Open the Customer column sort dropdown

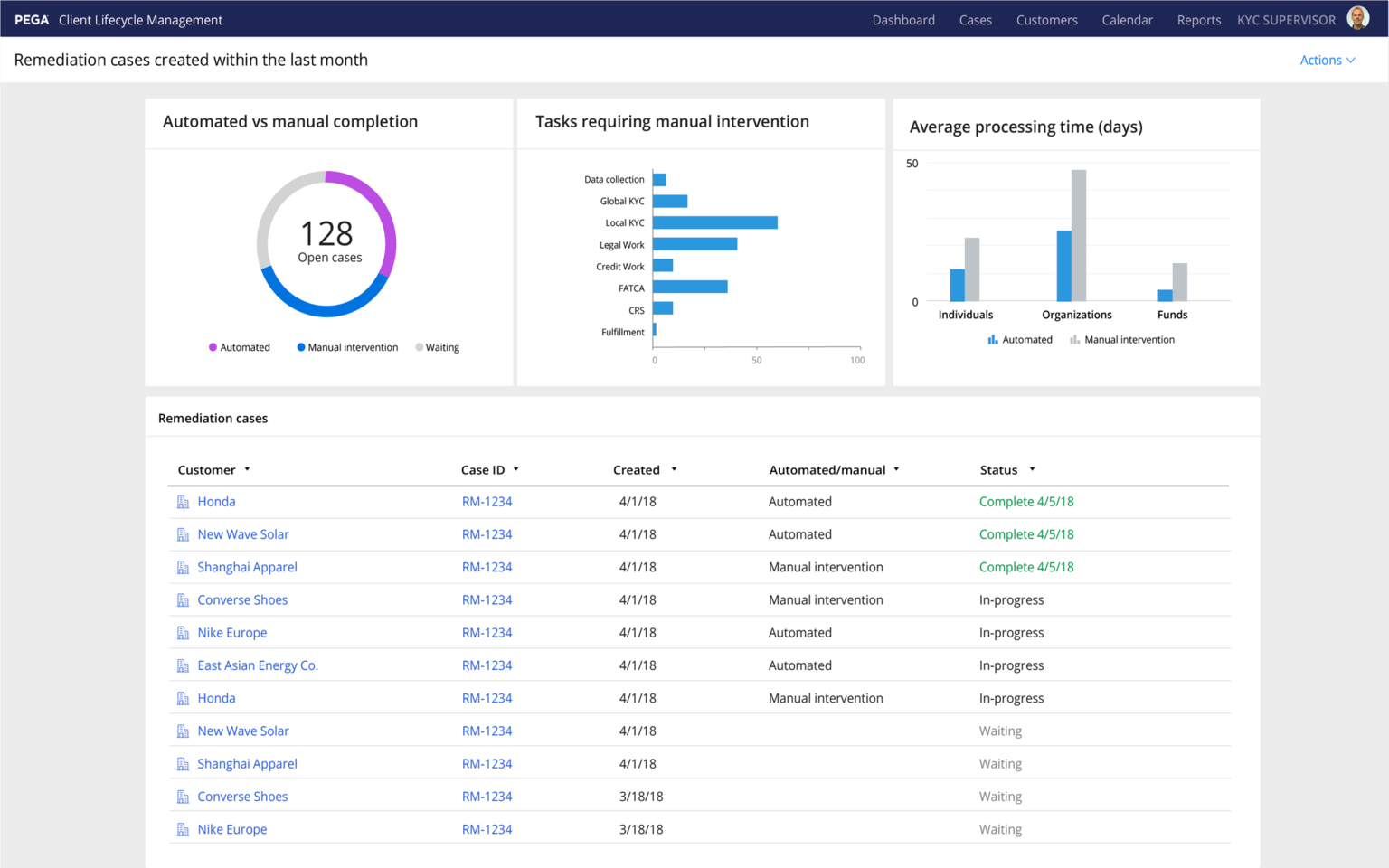[249, 469]
